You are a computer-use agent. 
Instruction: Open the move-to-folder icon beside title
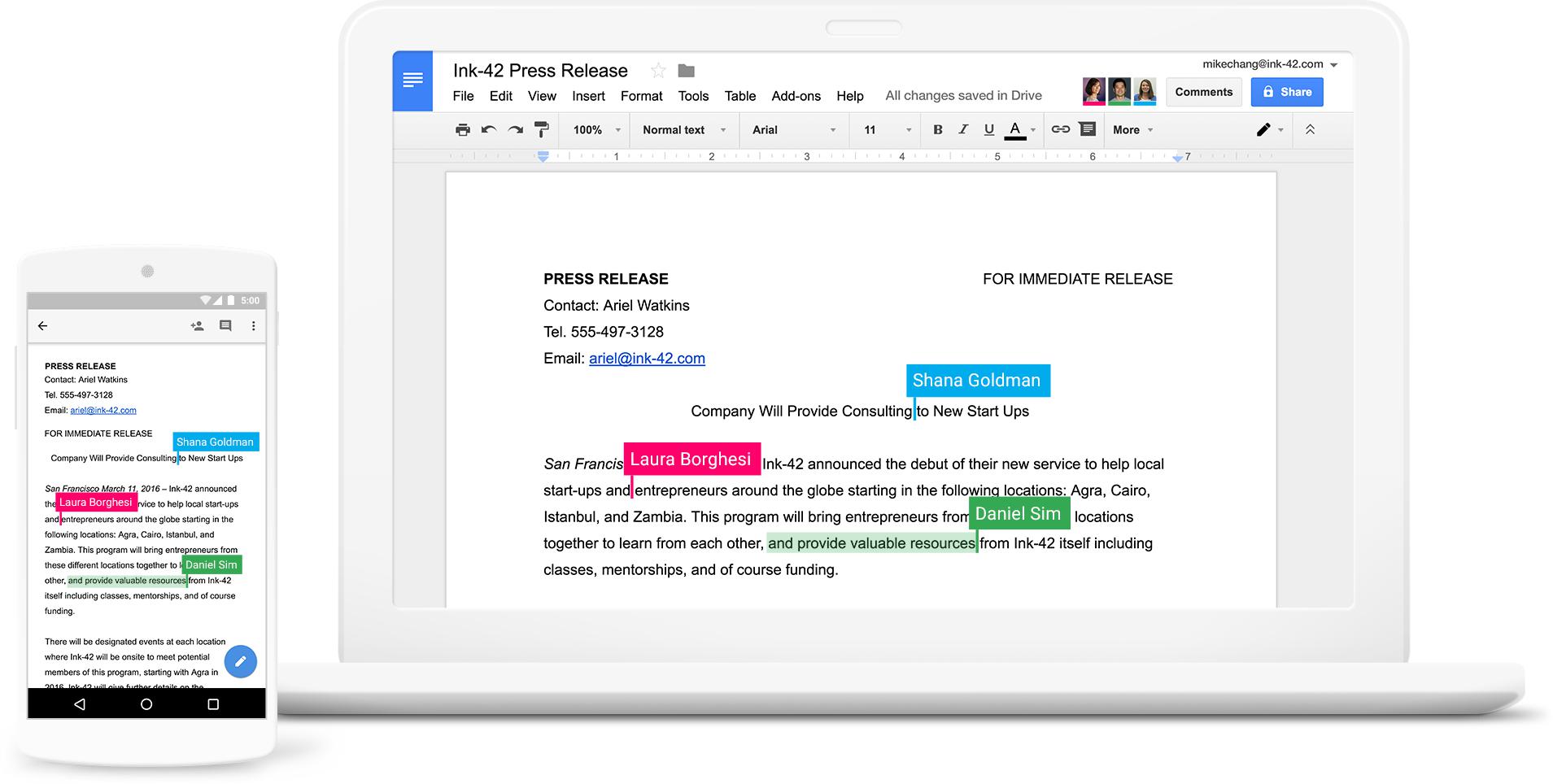686,71
